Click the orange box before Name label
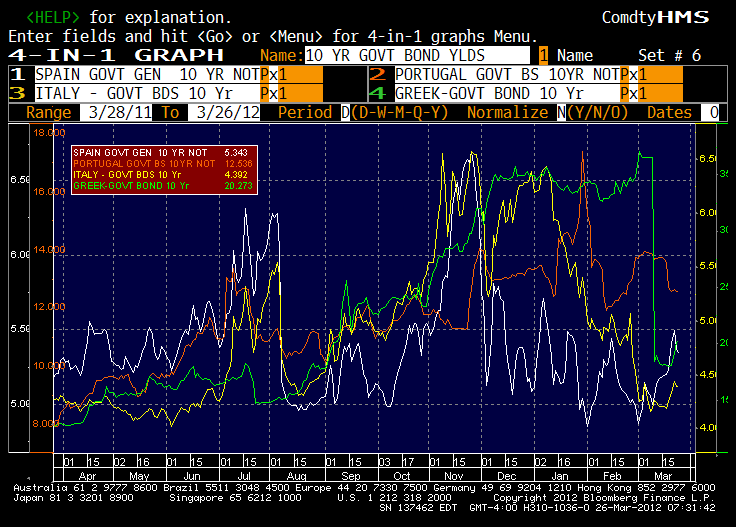 point(543,55)
